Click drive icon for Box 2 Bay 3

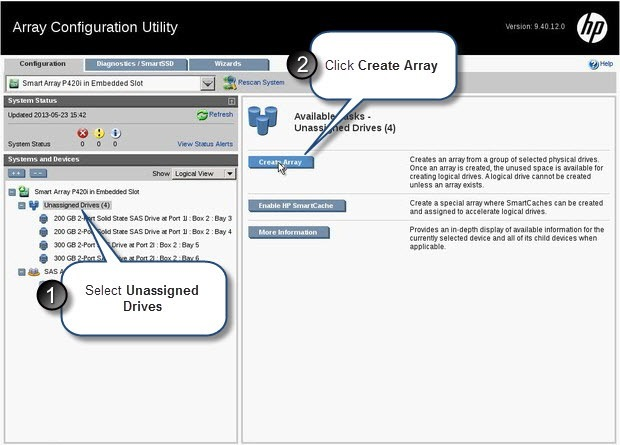[x=44, y=219]
